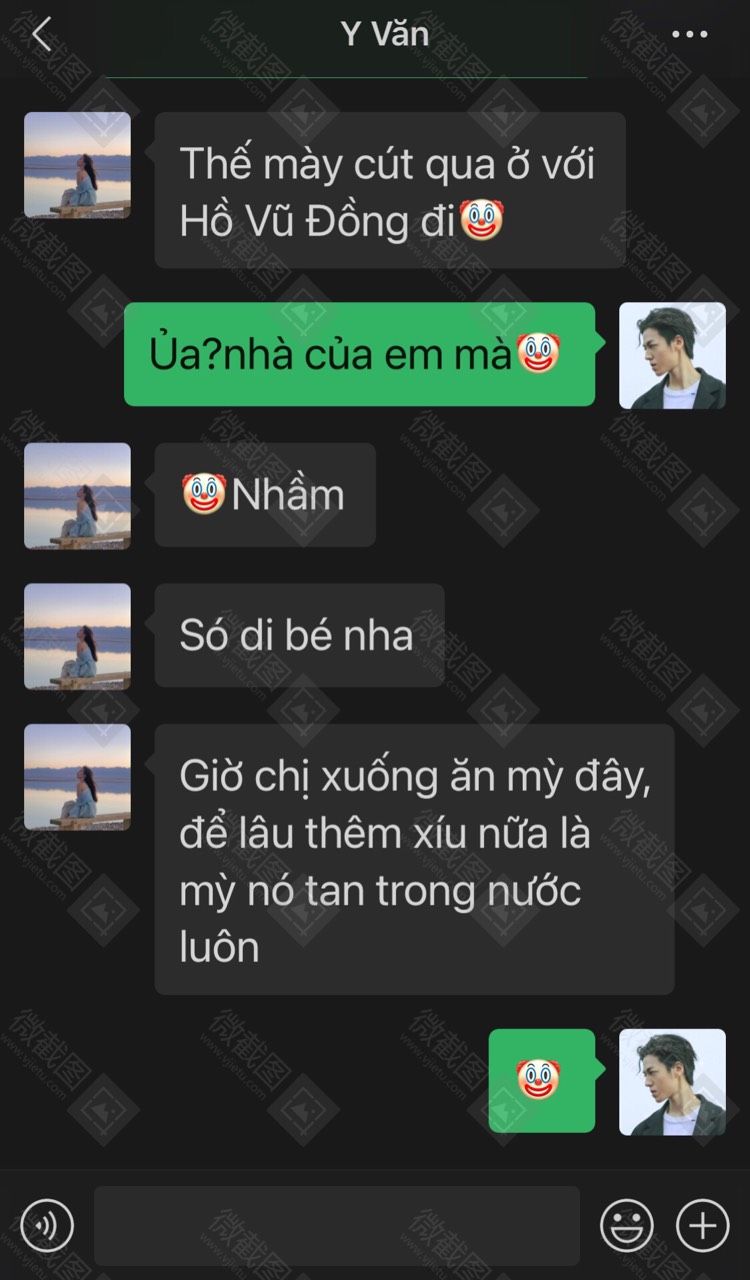
Task: Open sender avatar beside Hồ Vũ Đồng message
Action: (x=77, y=165)
